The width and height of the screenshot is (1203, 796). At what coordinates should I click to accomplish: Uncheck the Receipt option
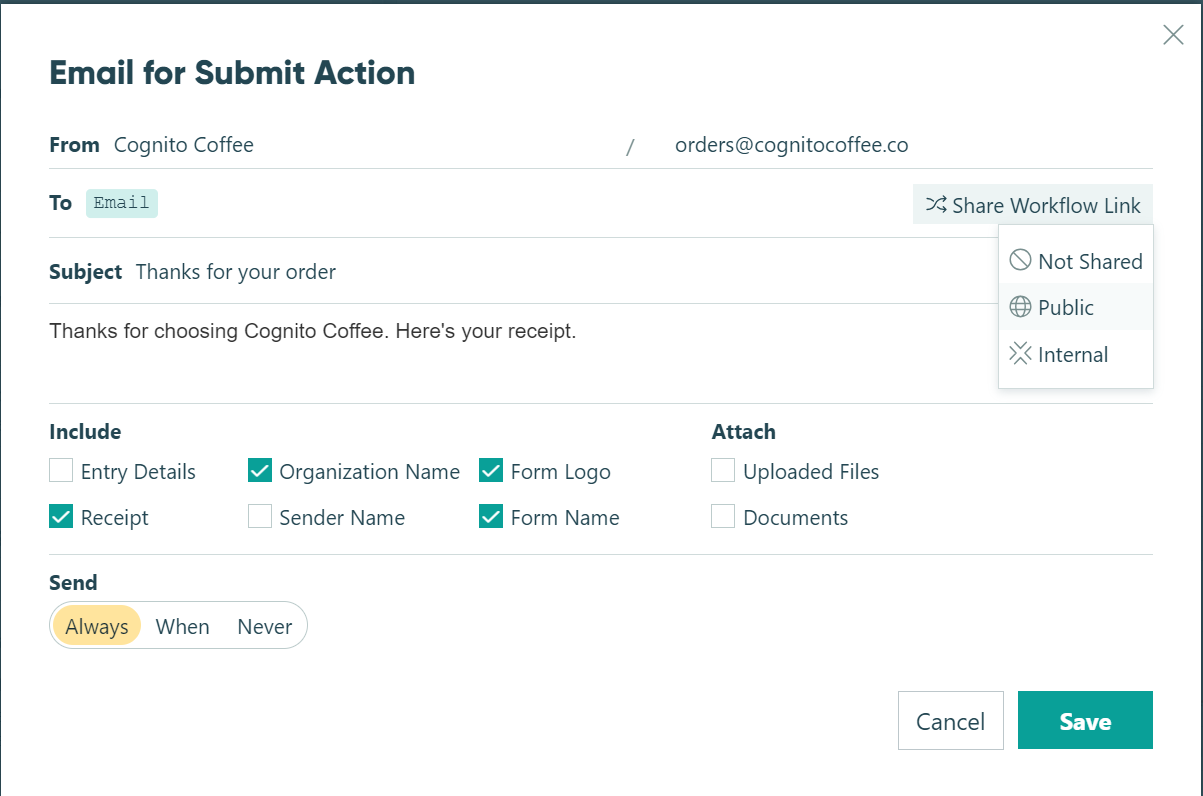(60, 516)
